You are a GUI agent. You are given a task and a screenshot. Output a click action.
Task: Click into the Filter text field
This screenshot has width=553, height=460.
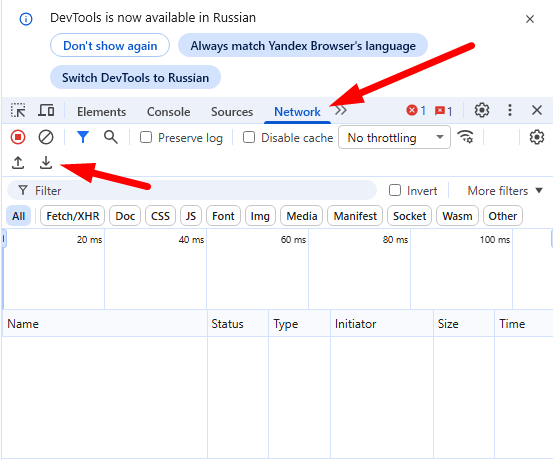192,190
